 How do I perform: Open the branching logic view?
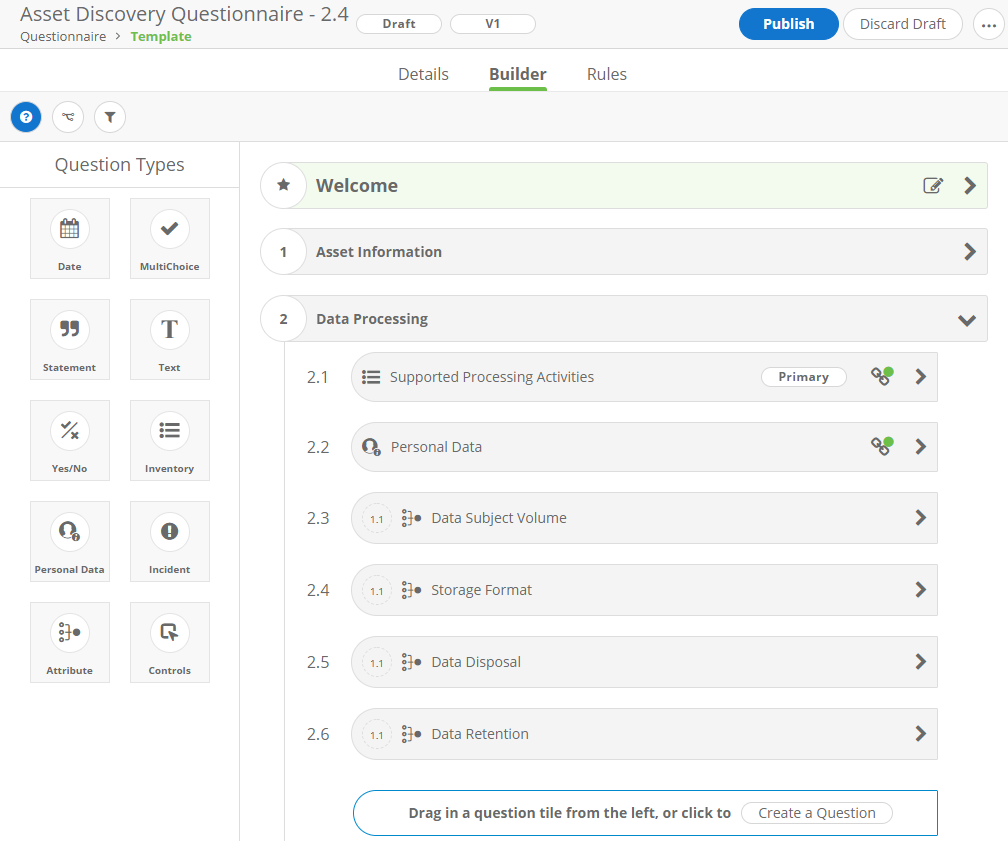coord(67,117)
